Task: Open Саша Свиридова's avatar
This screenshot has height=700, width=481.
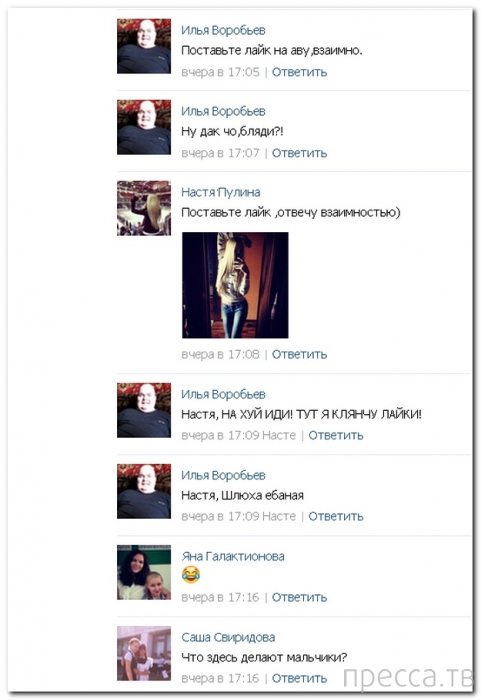Action: pyautogui.click(x=144, y=654)
